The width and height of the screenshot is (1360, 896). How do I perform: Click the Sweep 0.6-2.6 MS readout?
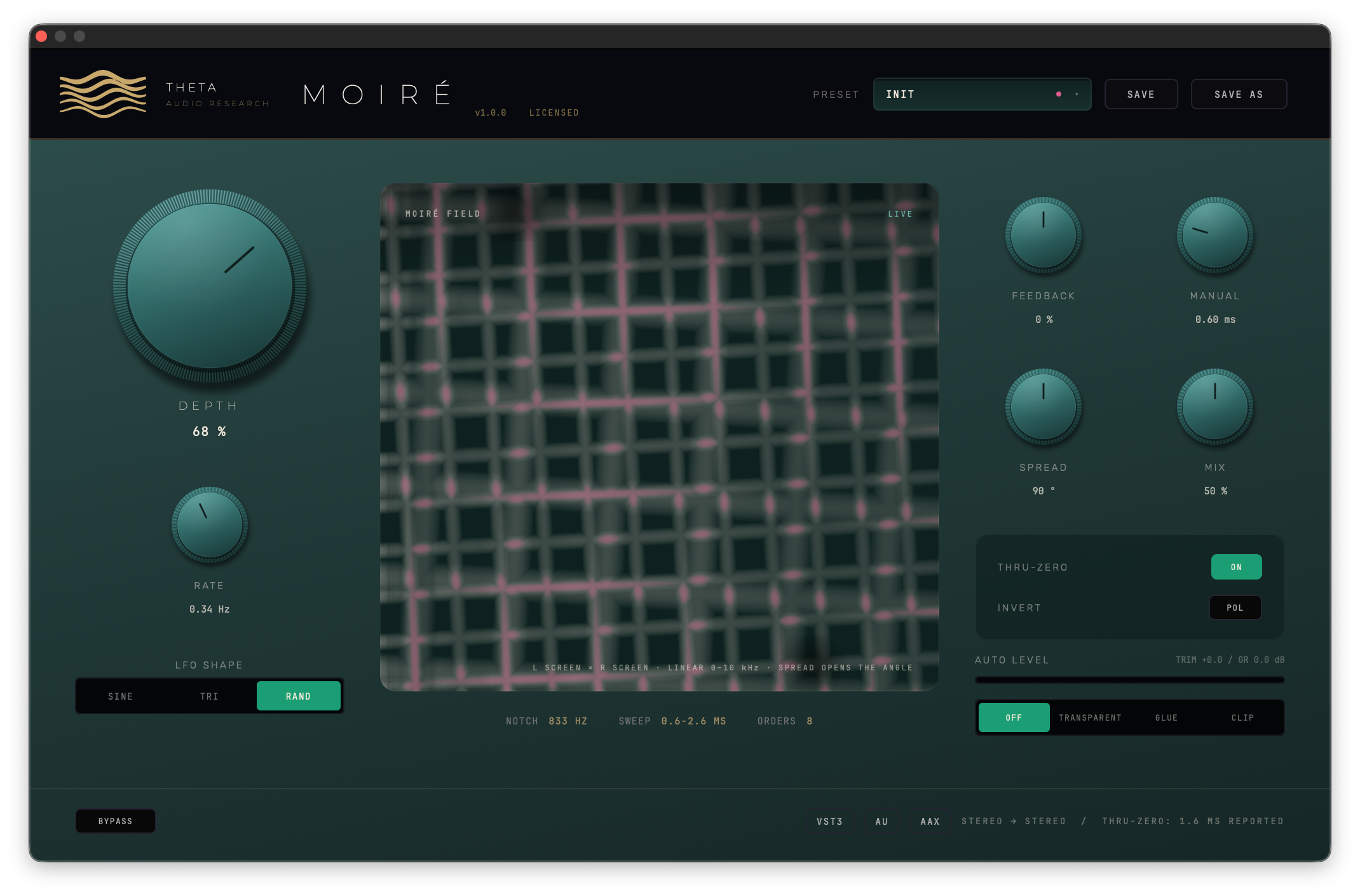click(x=672, y=721)
